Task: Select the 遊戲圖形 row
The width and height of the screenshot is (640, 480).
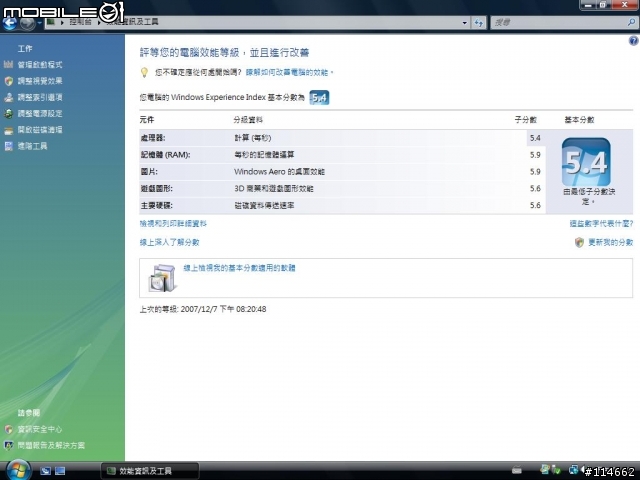Action: tap(342, 188)
